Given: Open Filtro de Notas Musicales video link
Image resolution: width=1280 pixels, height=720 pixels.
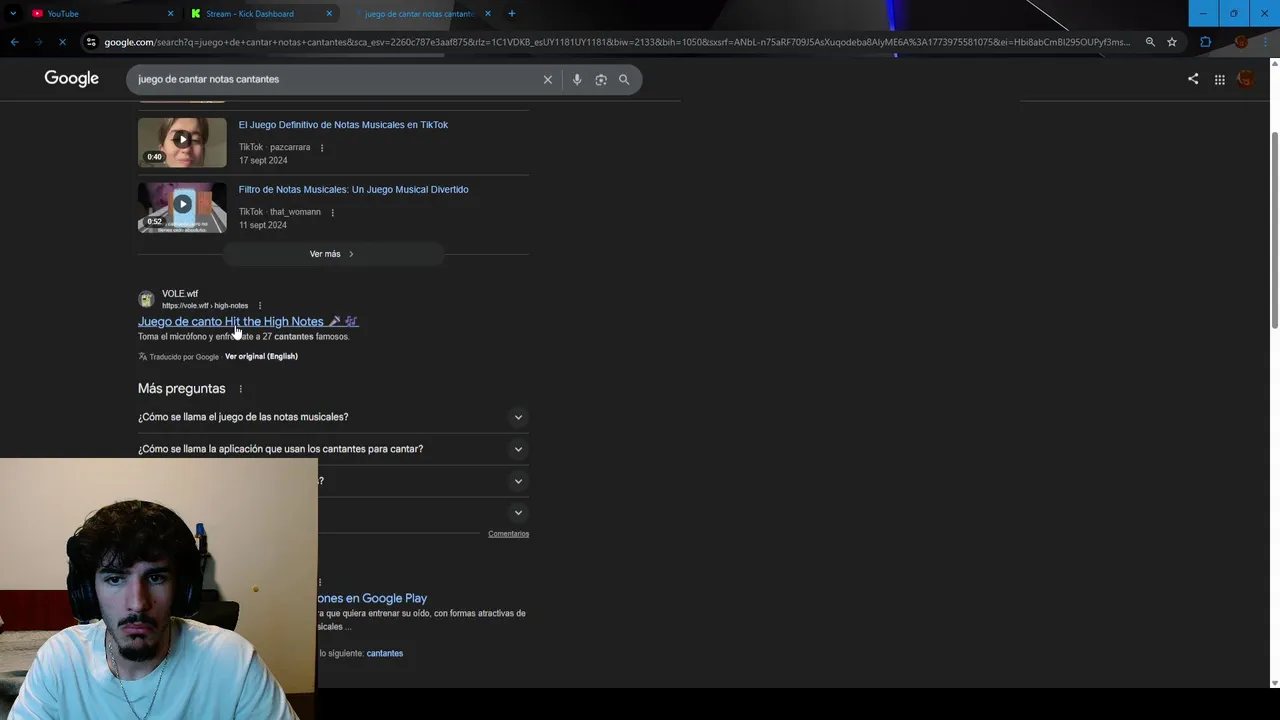Looking at the screenshot, I should (x=353, y=189).
